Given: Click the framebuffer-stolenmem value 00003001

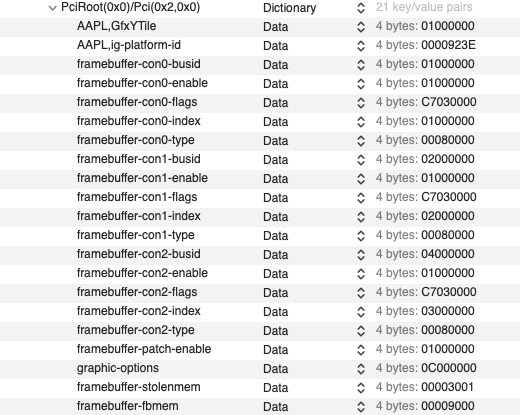Looking at the screenshot, I should [448, 387].
